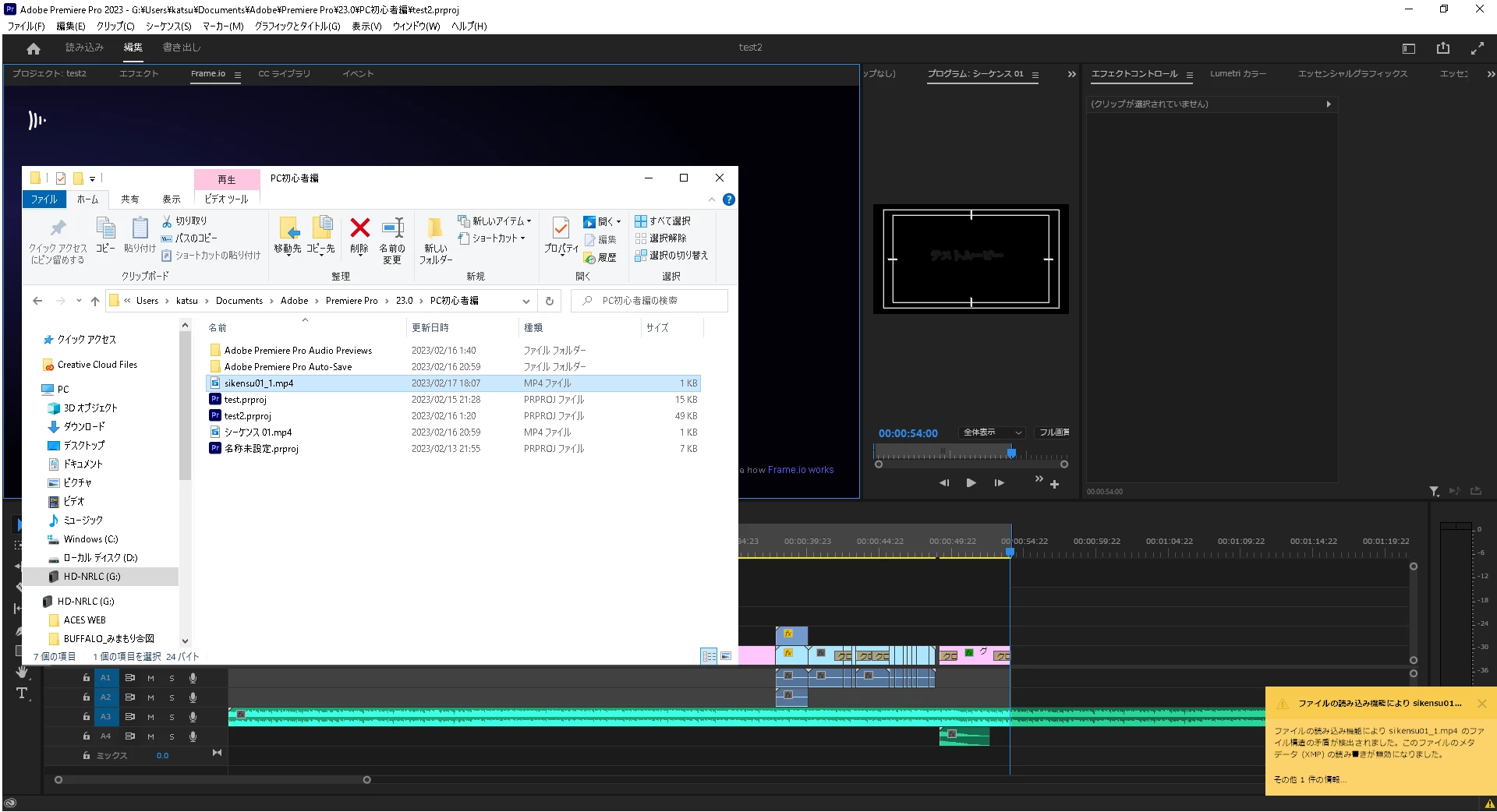This screenshot has width=1497, height=812.
Task: Open the workspaces layout icon in Premiere header
Action: click(1409, 48)
